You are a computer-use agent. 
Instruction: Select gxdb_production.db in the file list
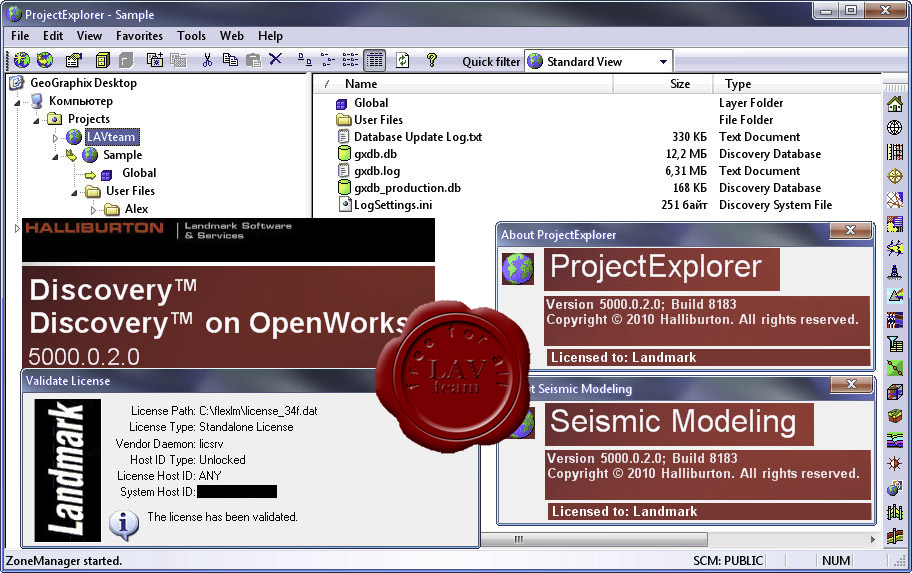[407, 188]
